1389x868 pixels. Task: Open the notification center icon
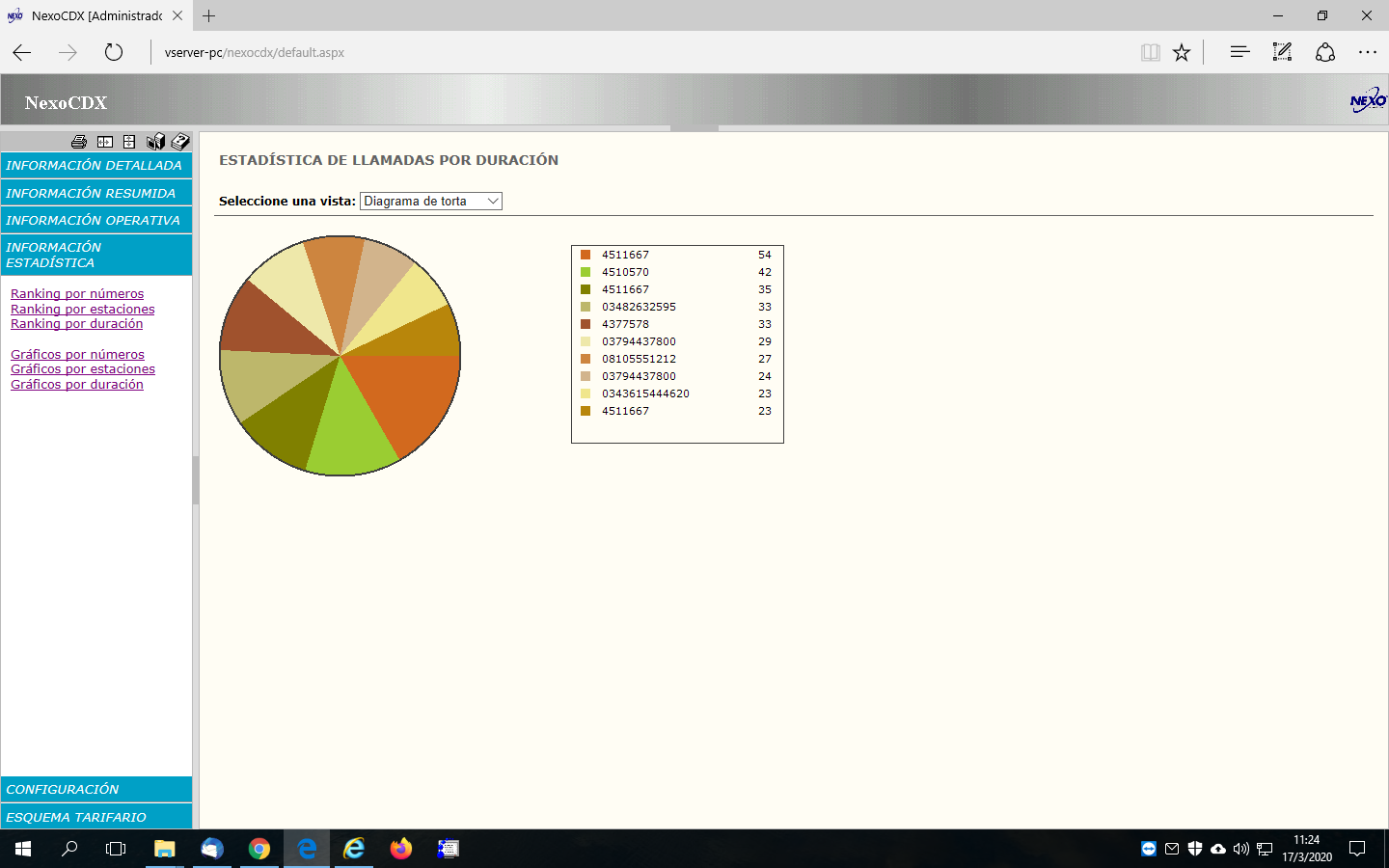[1357, 849]
